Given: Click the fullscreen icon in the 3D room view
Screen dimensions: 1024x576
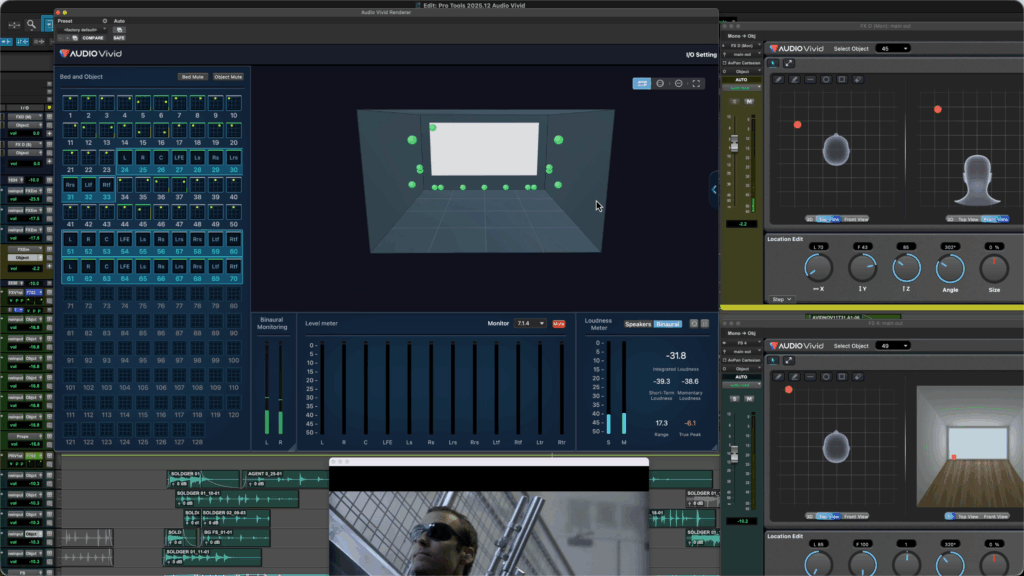Looking at the screenshot, I should click(x=697, y=84).
